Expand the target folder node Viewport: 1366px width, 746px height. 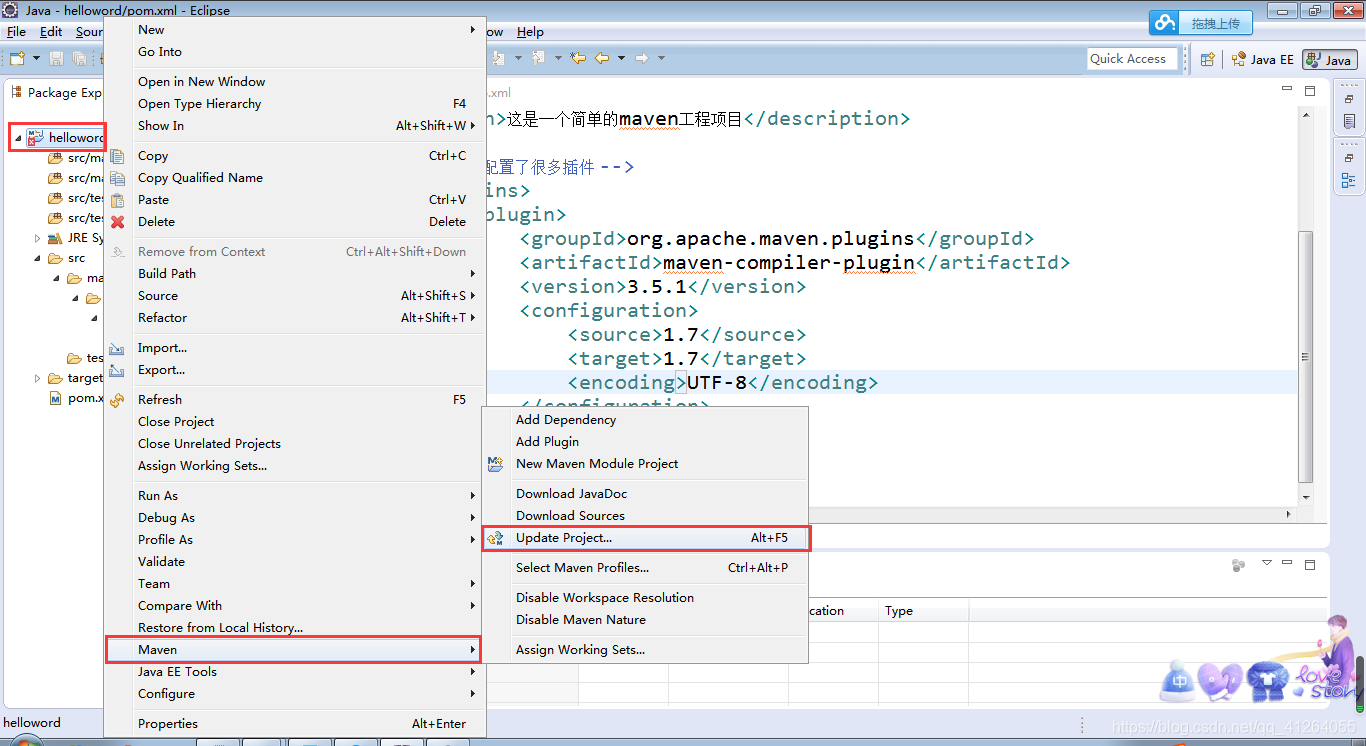38,378
